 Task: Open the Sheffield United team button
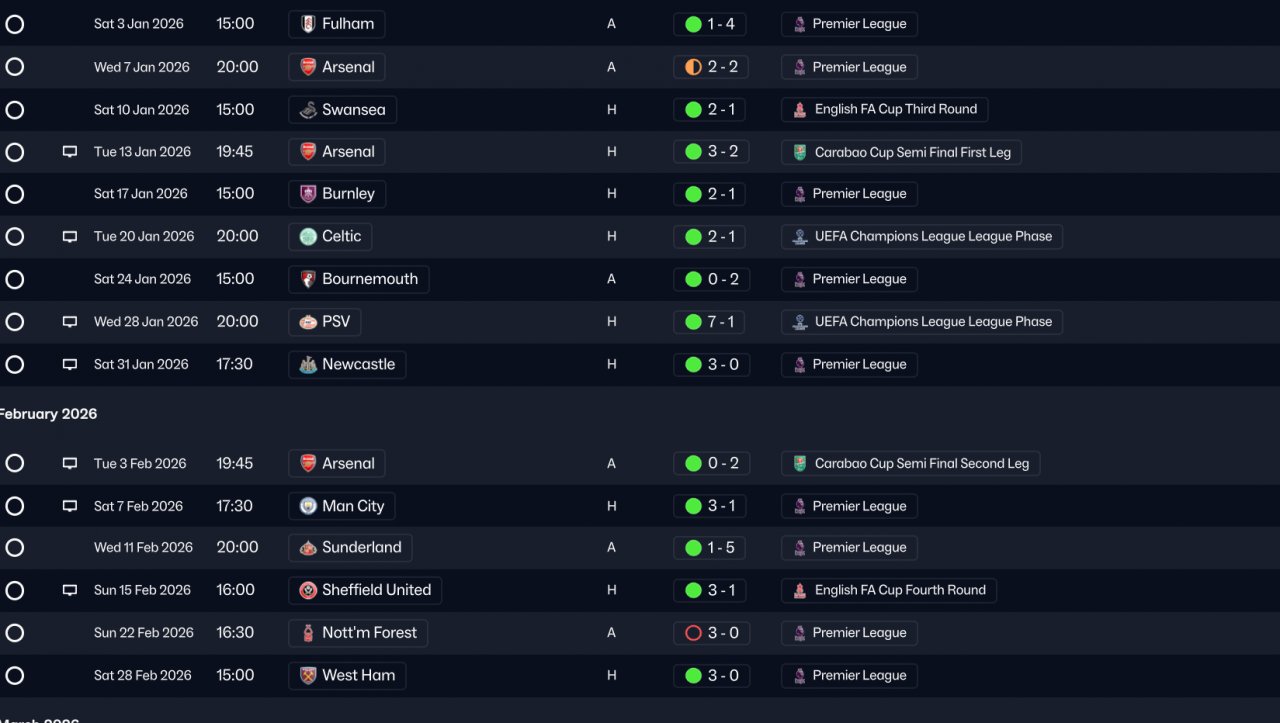click(365, 590)
